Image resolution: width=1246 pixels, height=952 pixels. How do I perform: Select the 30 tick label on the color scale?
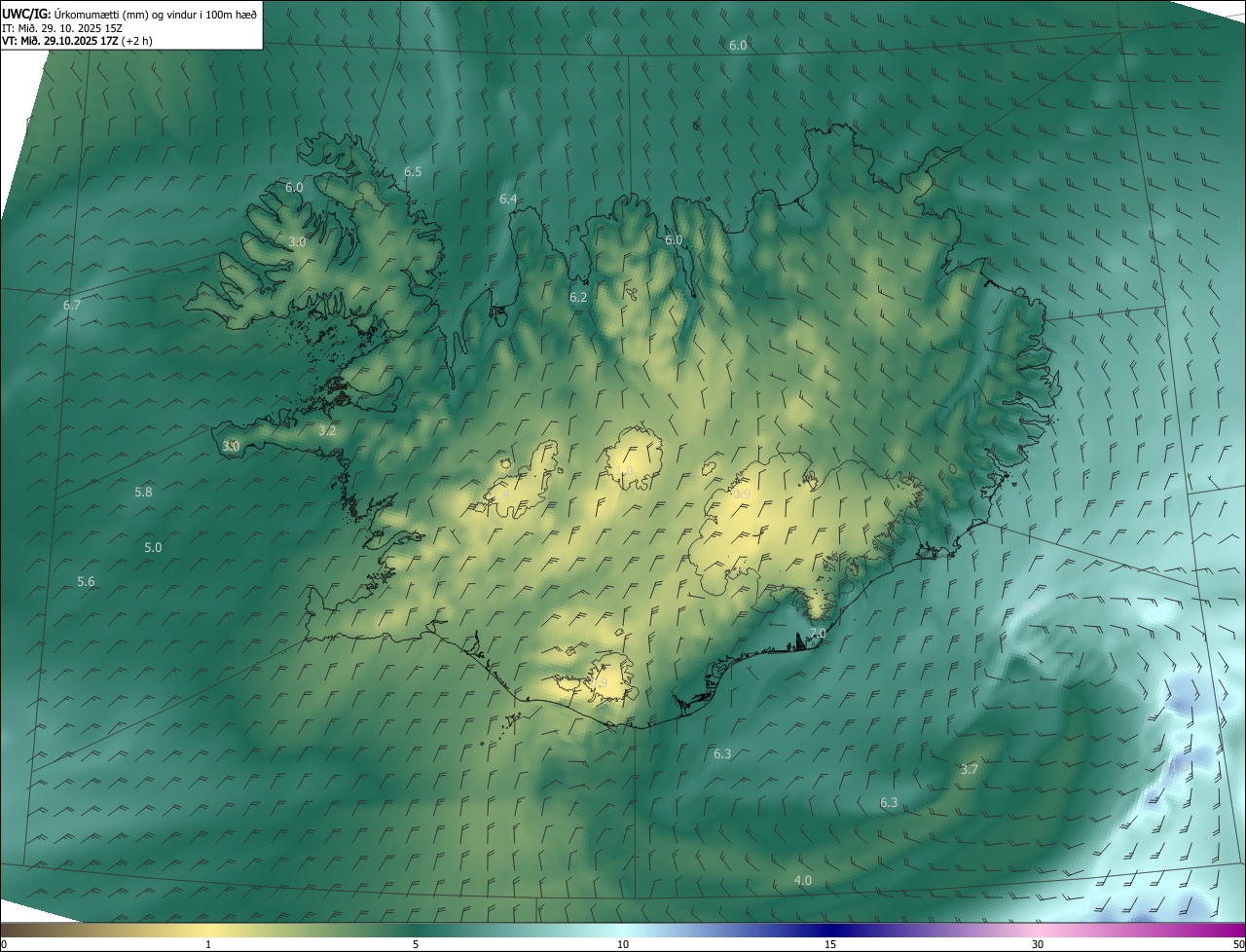(1038, 945)
